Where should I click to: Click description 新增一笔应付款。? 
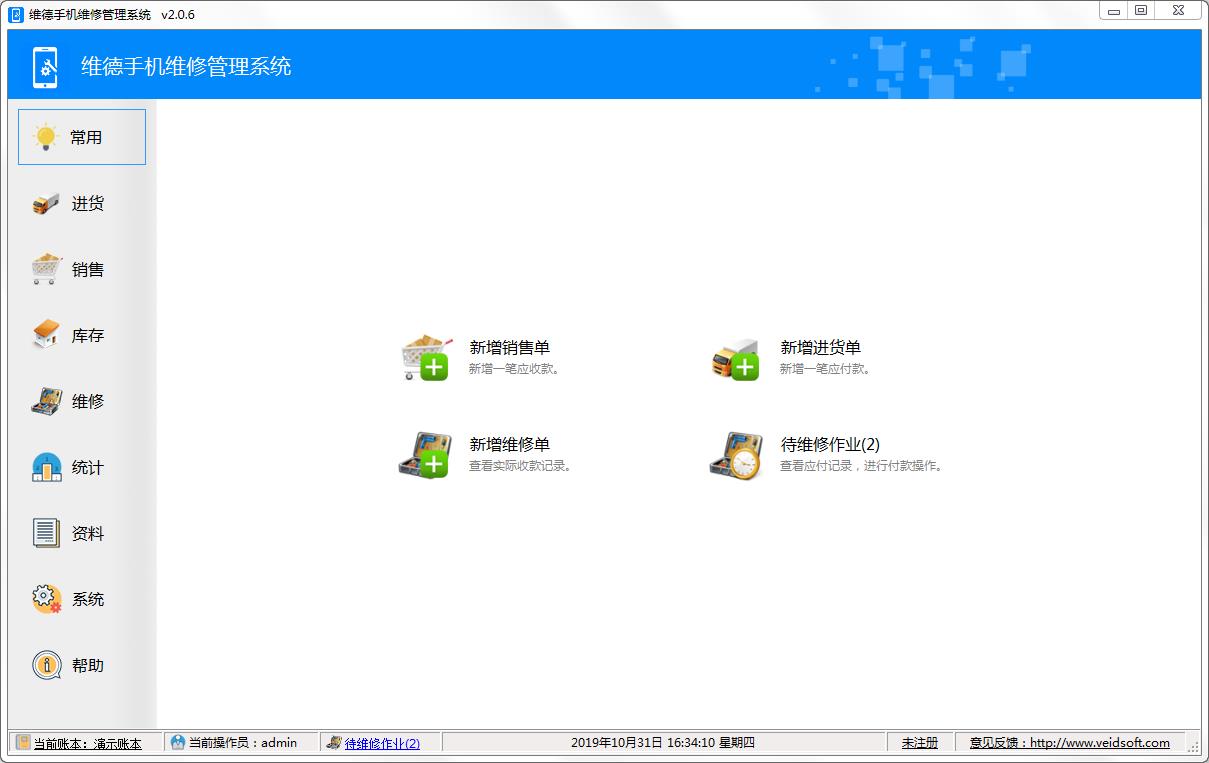coord(826,369)
